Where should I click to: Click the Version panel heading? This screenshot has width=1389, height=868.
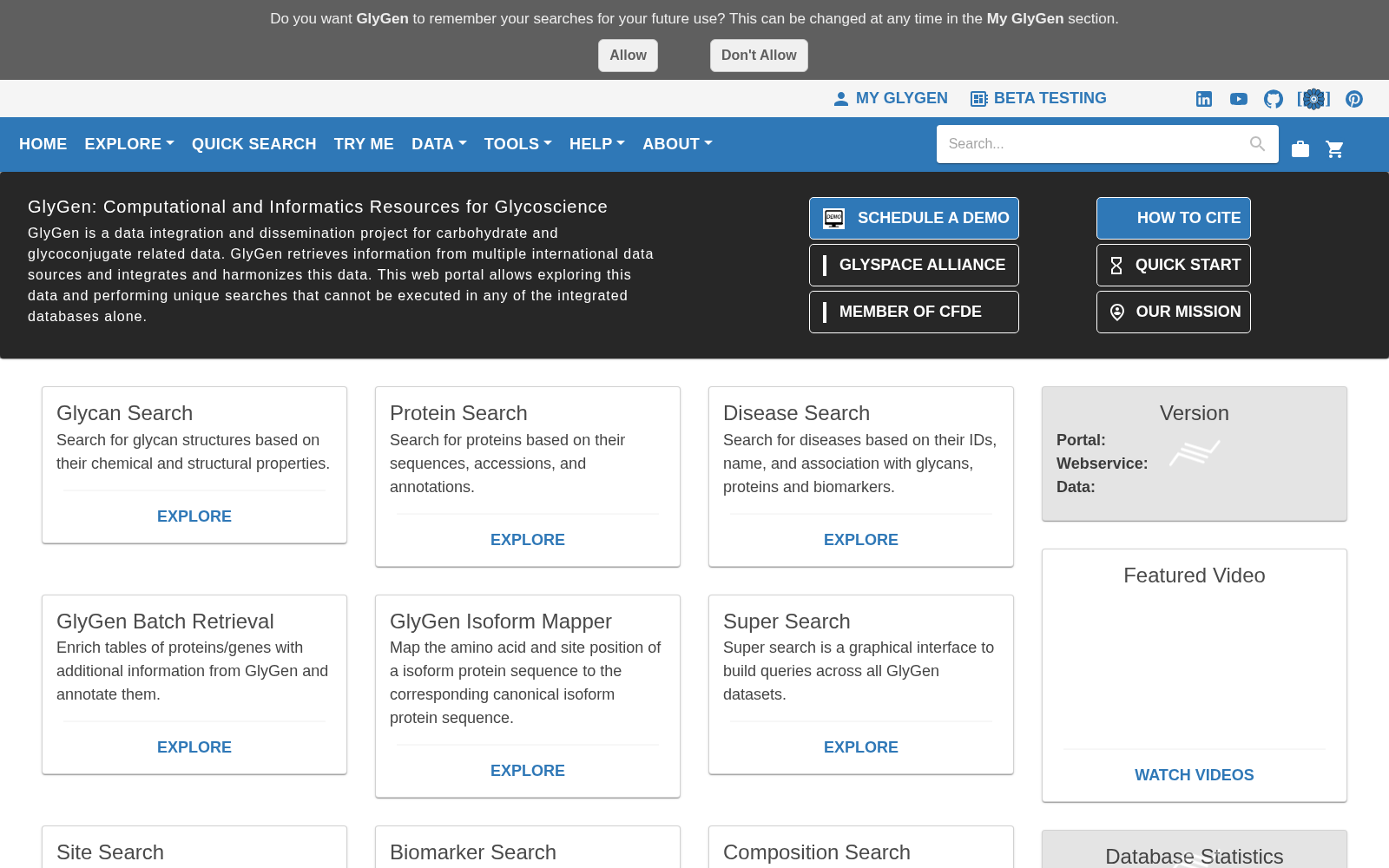pyautogui.click(x=1195, y=413)
